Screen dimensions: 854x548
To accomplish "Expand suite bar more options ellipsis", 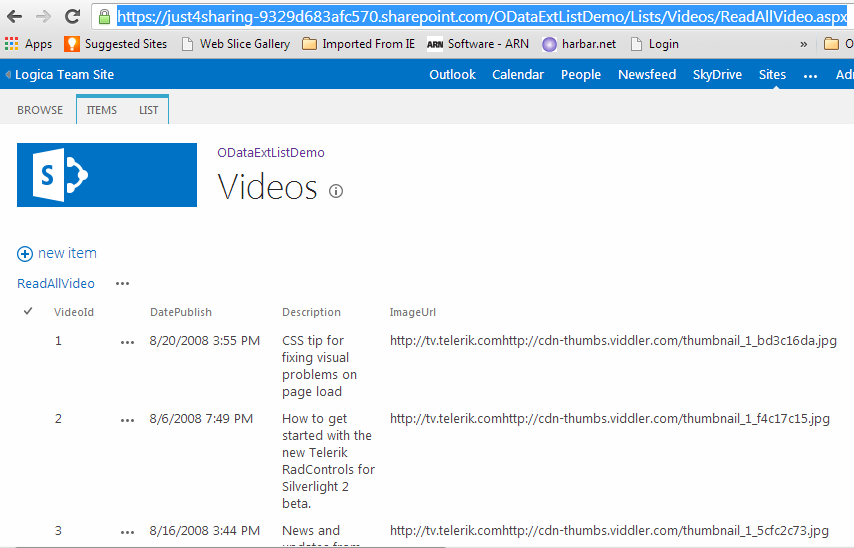I will [x=810, y=76].
